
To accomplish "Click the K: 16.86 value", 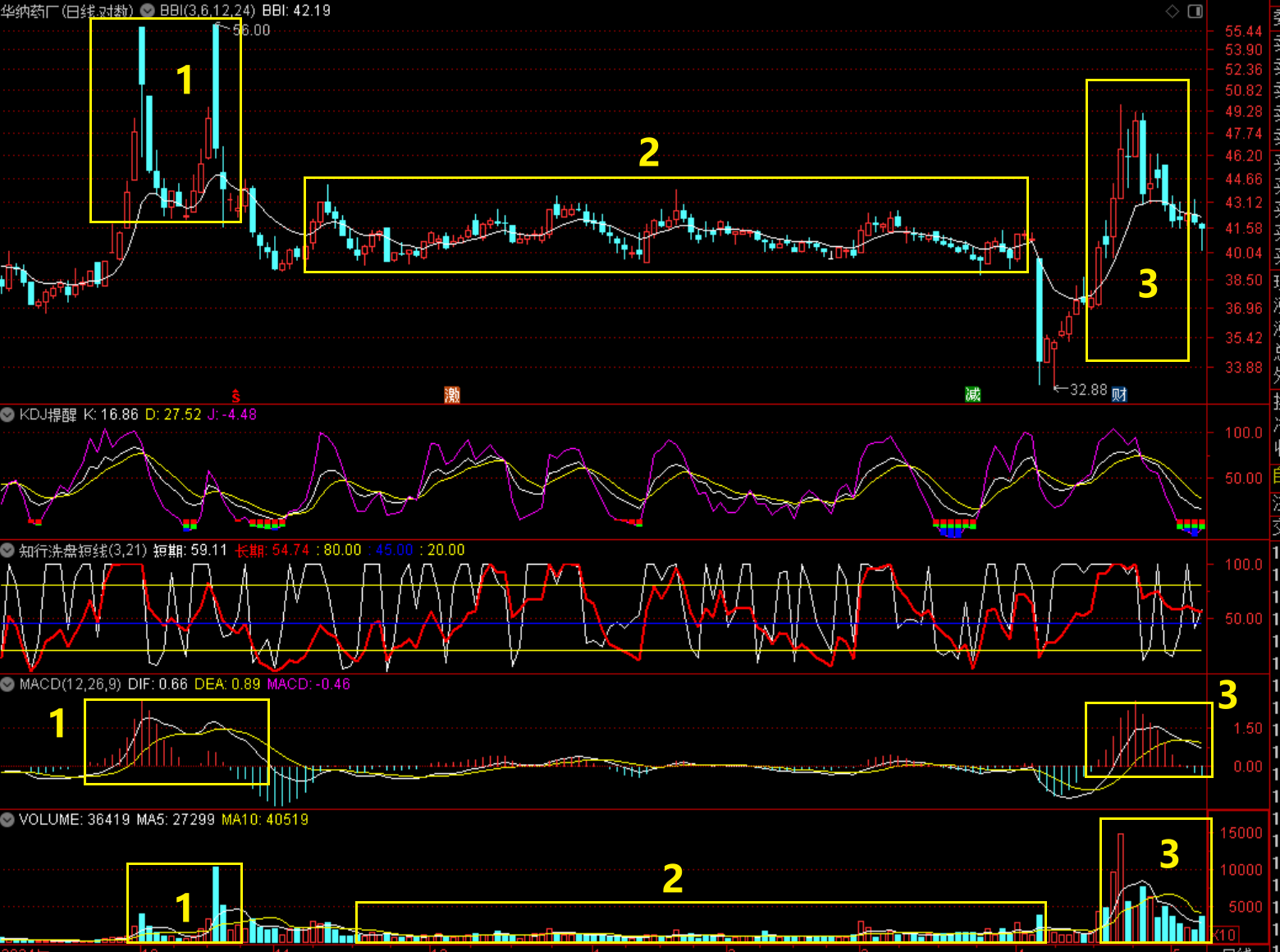I will (111, 414).
